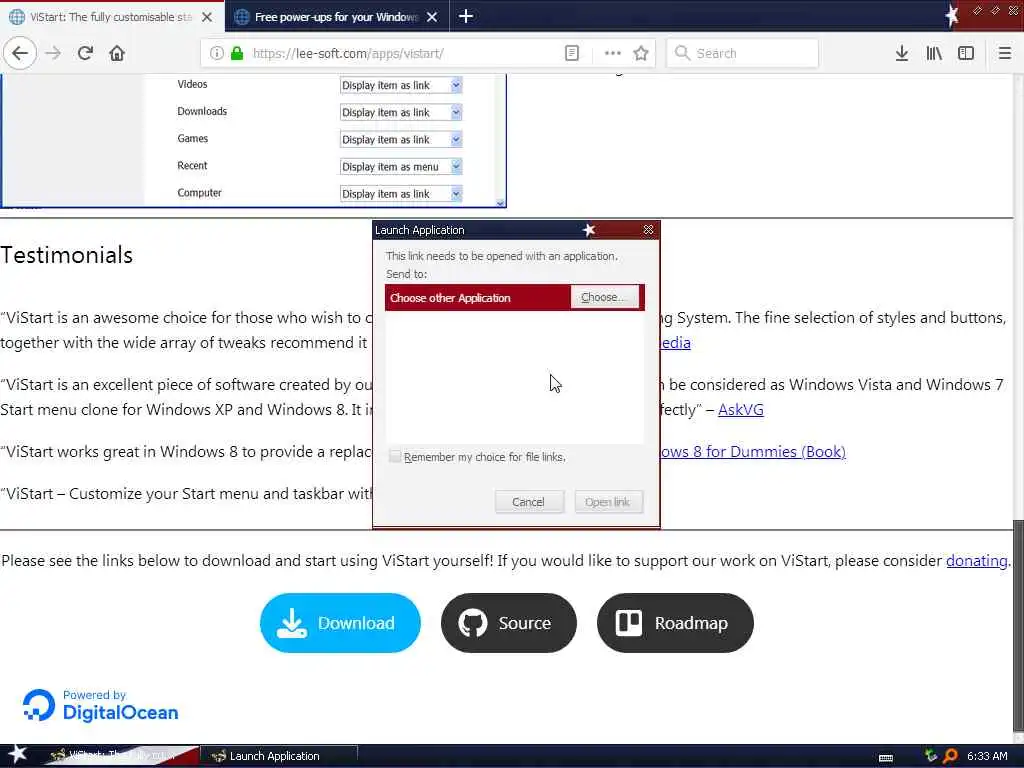The image size is (1024, 768).
Task: Click the scroll-down arrow of settings screenshot
Action: point(500,202)
